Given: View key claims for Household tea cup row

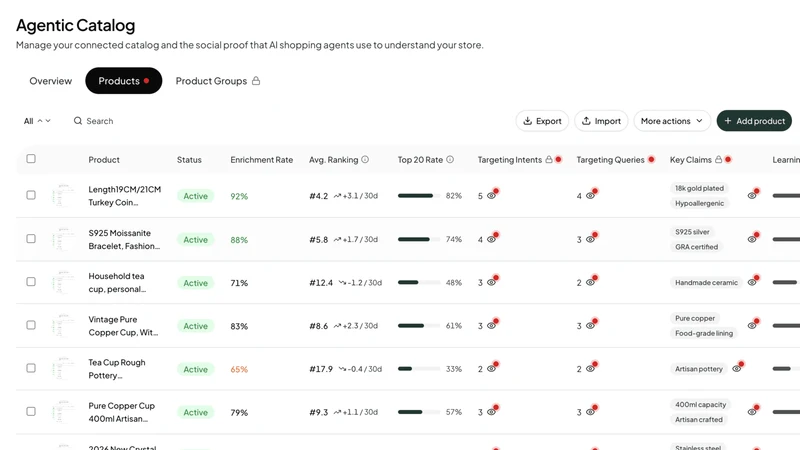Looking at the screenshot, I should click(x=752, y=282).
